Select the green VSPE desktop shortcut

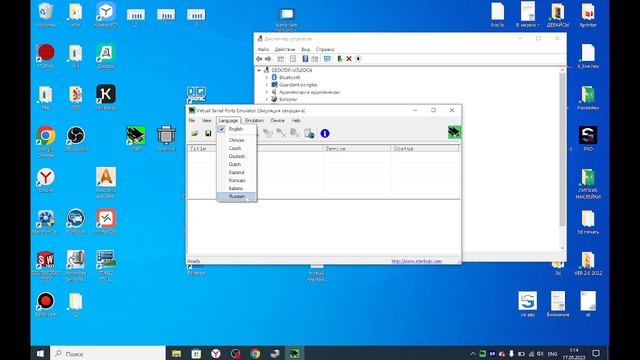(136, 139)
